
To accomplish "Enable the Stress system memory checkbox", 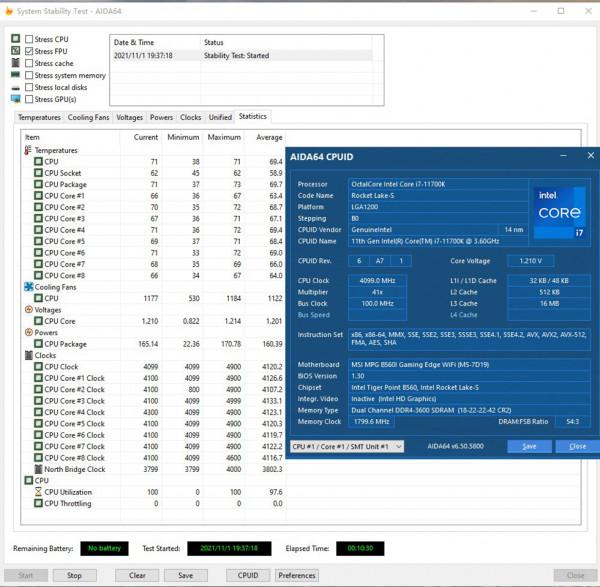I will pos(29,75).
